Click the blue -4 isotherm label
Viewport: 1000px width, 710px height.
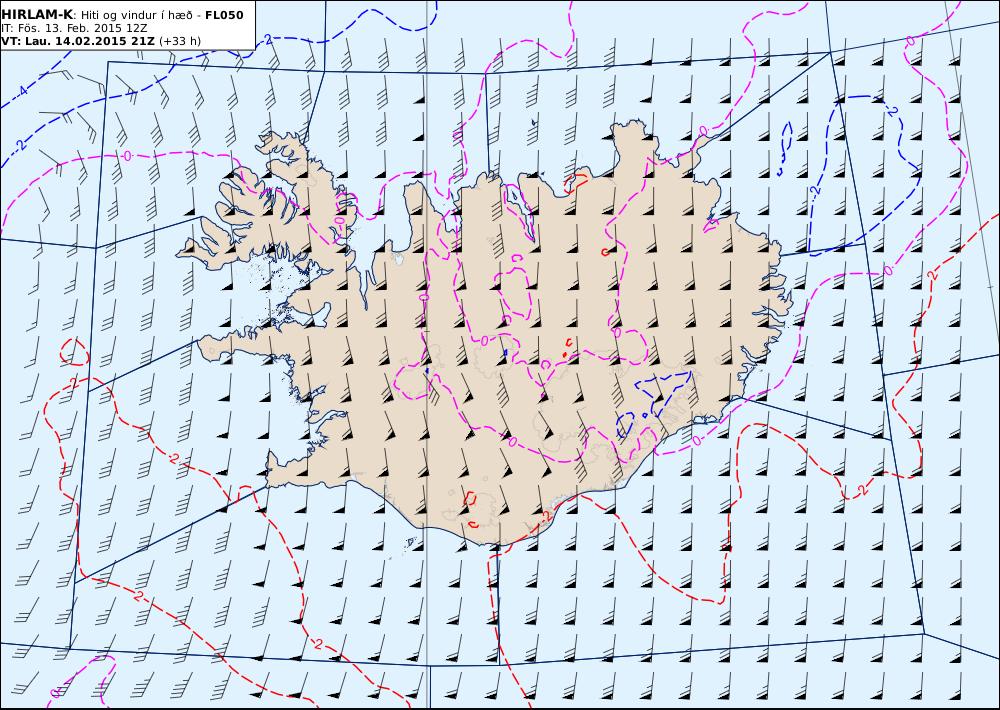[21, 91]
